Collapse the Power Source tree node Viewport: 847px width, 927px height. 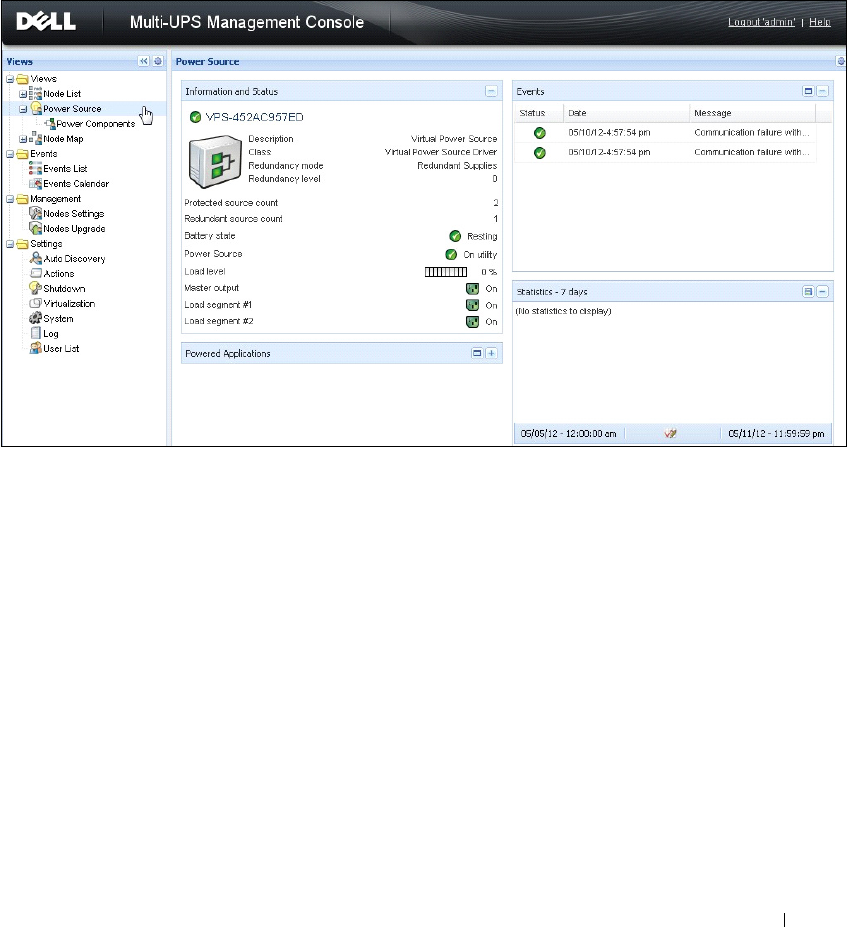click(x=22, y=109)
